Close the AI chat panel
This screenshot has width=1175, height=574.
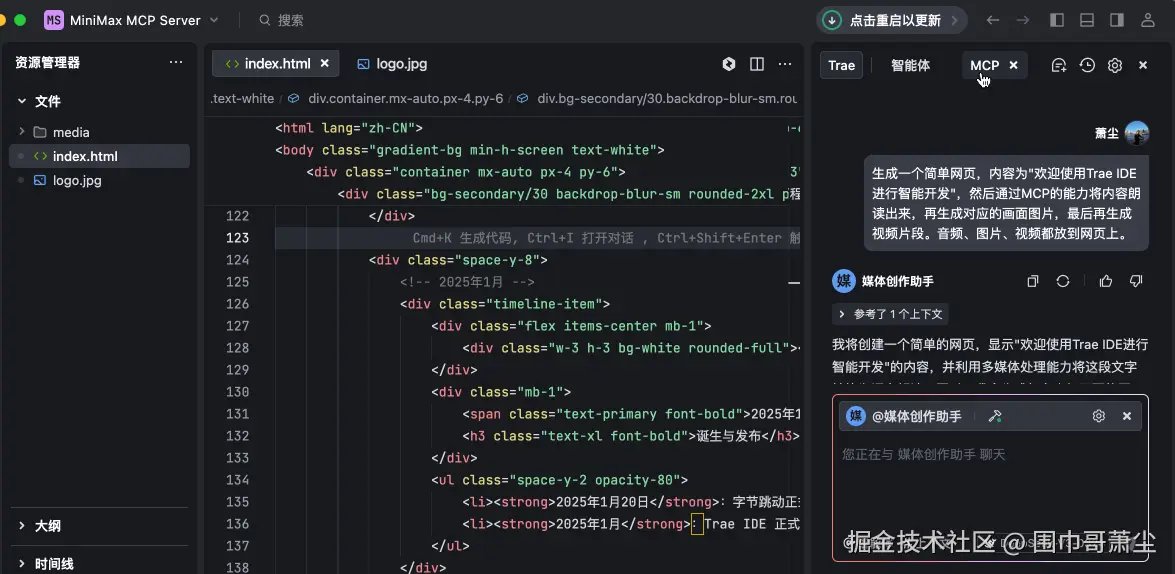coord(1144,65)
